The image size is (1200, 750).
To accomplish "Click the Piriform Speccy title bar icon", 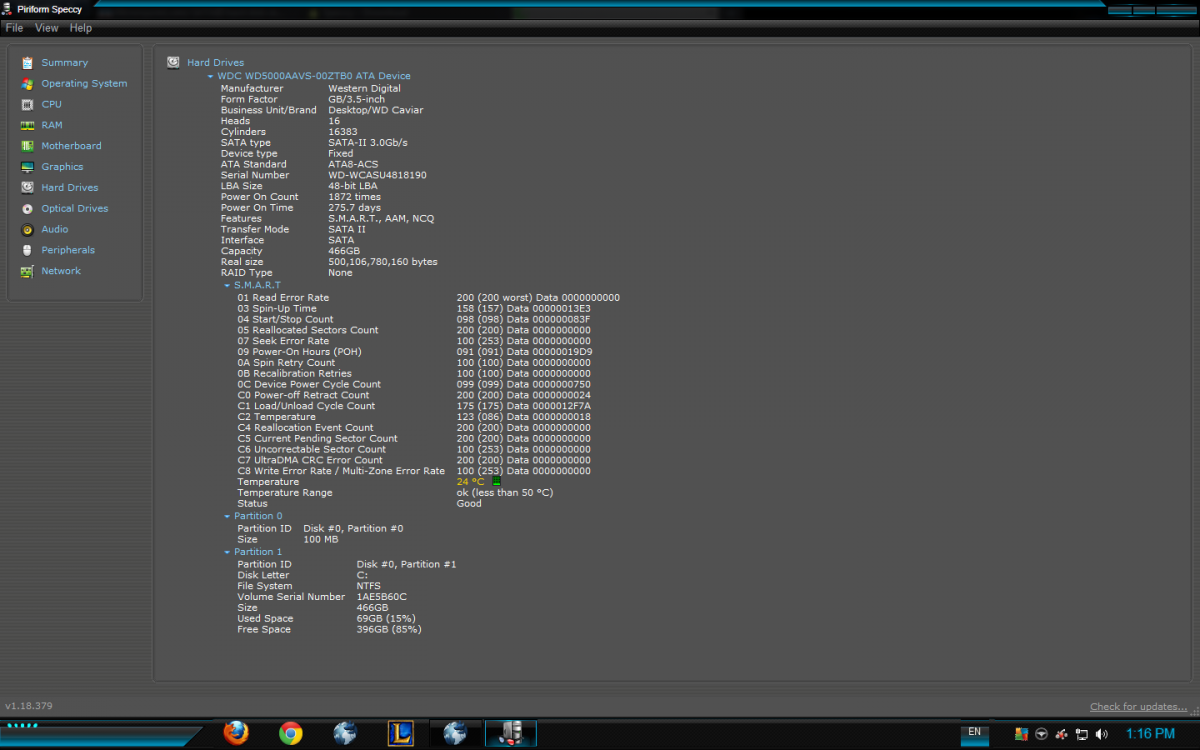I will 7,8.
